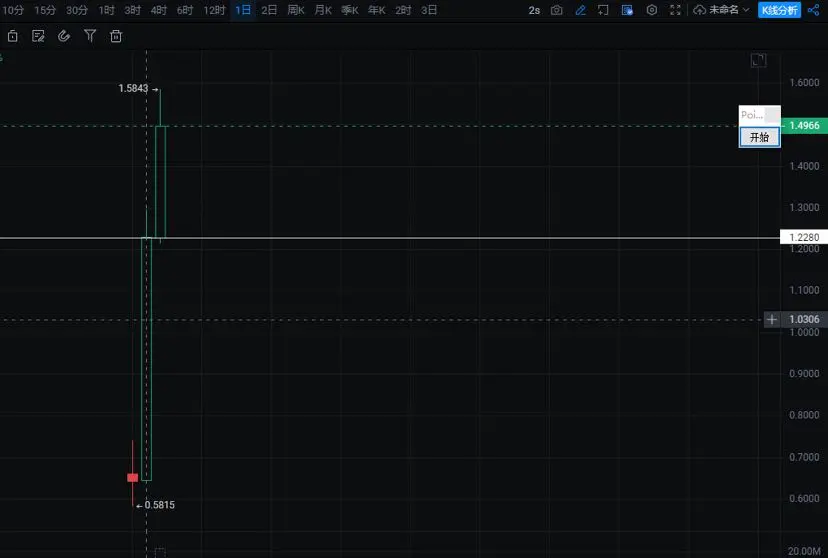Viewport: 828px width, 558px height.
Task: Click the red candlestick body
Action: [x=133, y=477]
